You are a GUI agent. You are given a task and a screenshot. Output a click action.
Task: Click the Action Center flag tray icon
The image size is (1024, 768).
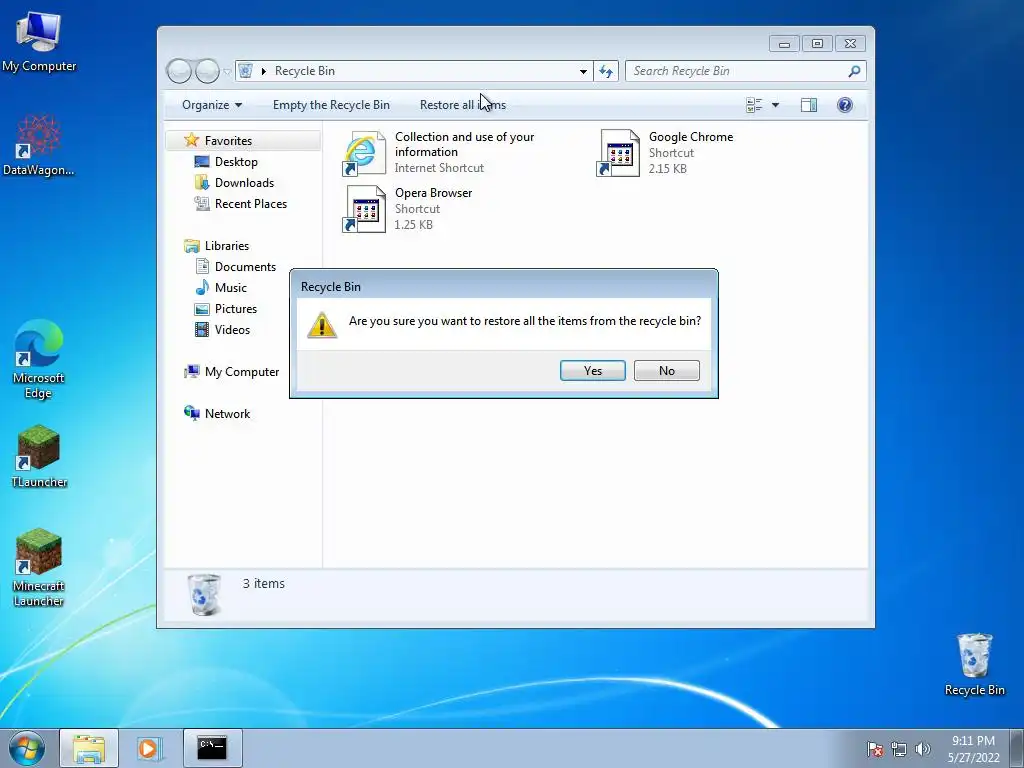[874, 749]
